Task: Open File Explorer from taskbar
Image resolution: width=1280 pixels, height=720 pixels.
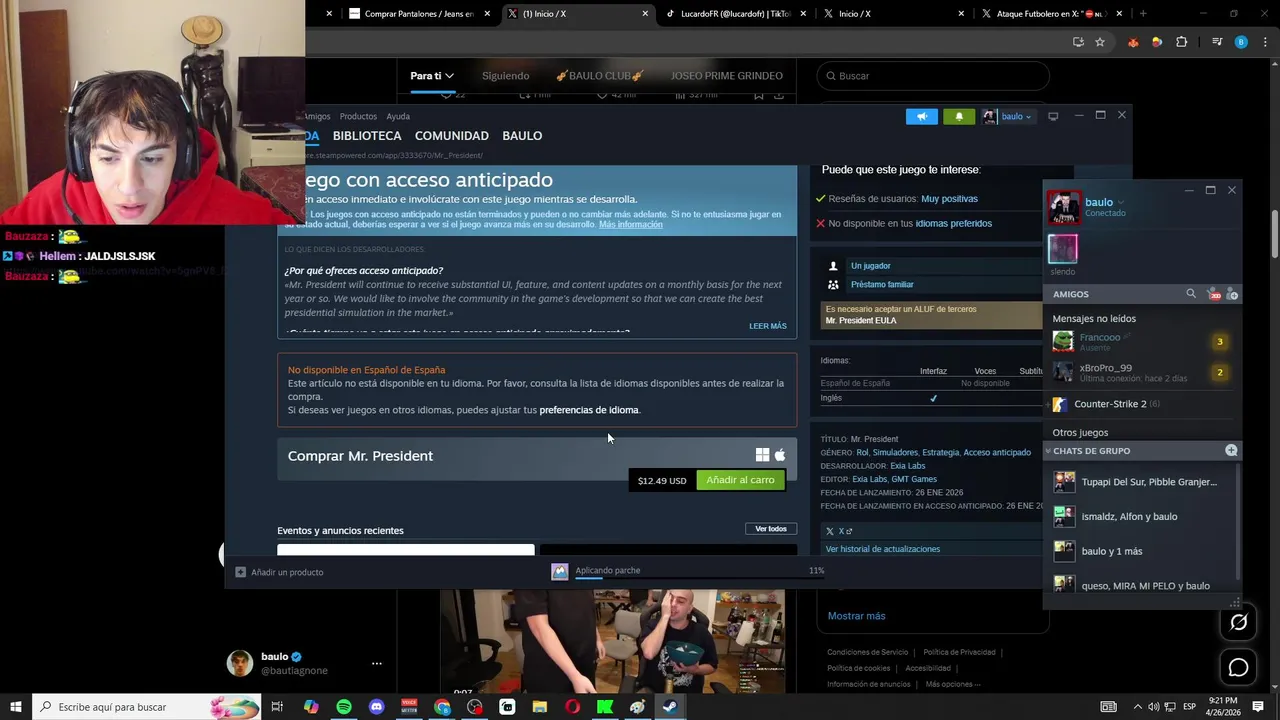Action: pyautogui.click(x=540, y=707)
